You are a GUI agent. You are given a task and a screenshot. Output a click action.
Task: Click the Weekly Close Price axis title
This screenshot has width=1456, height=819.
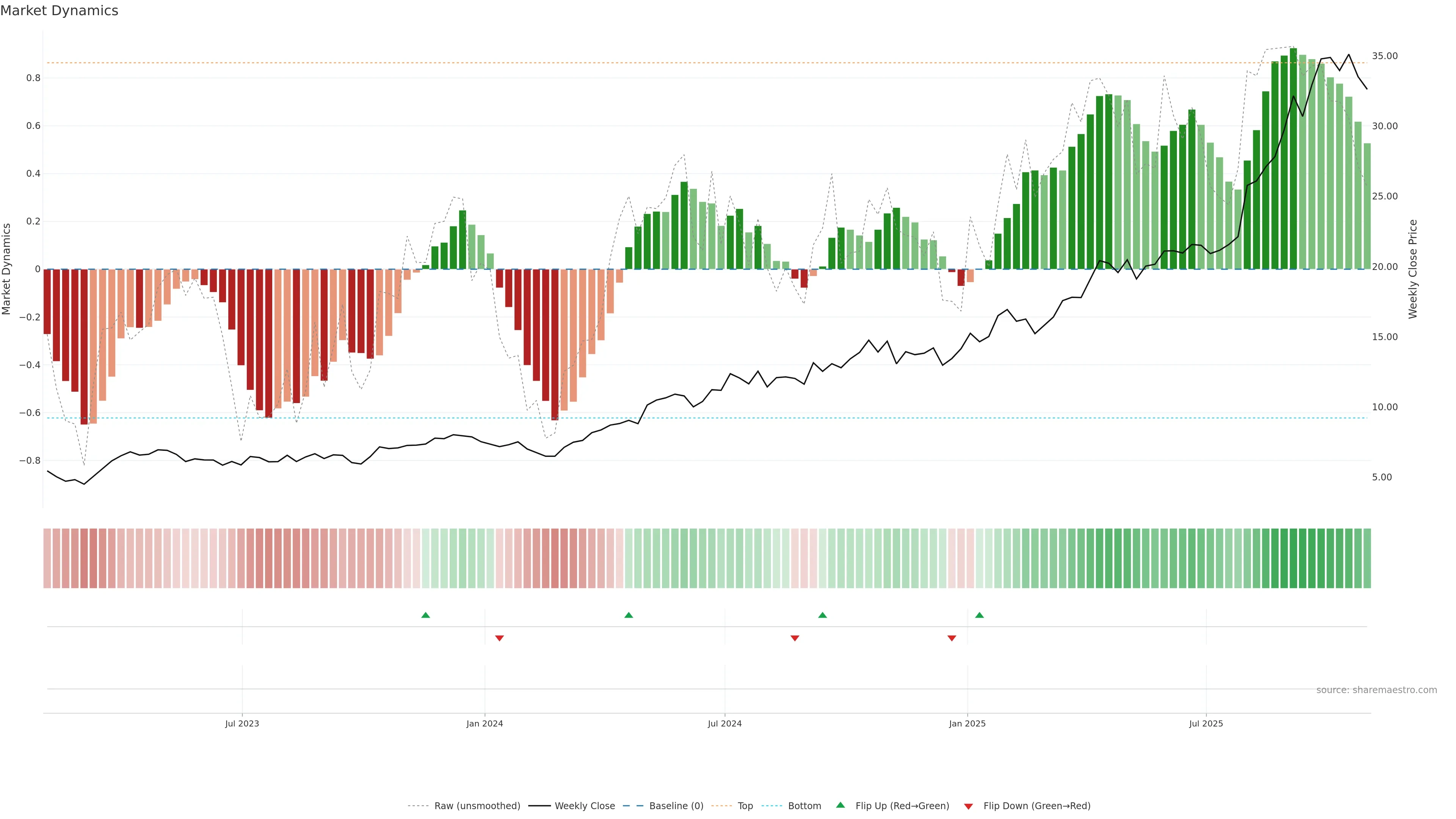1413,269
